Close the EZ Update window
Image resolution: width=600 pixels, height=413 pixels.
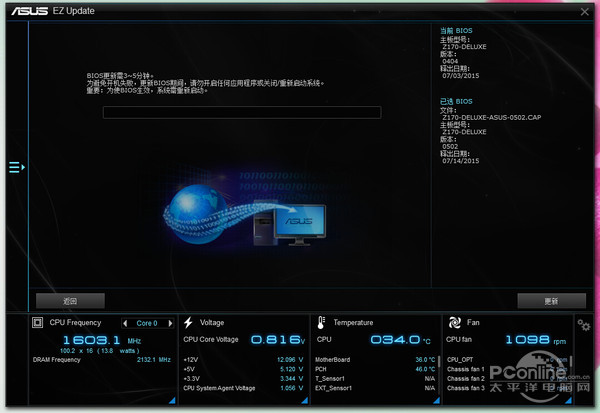[x=584, y=12]
